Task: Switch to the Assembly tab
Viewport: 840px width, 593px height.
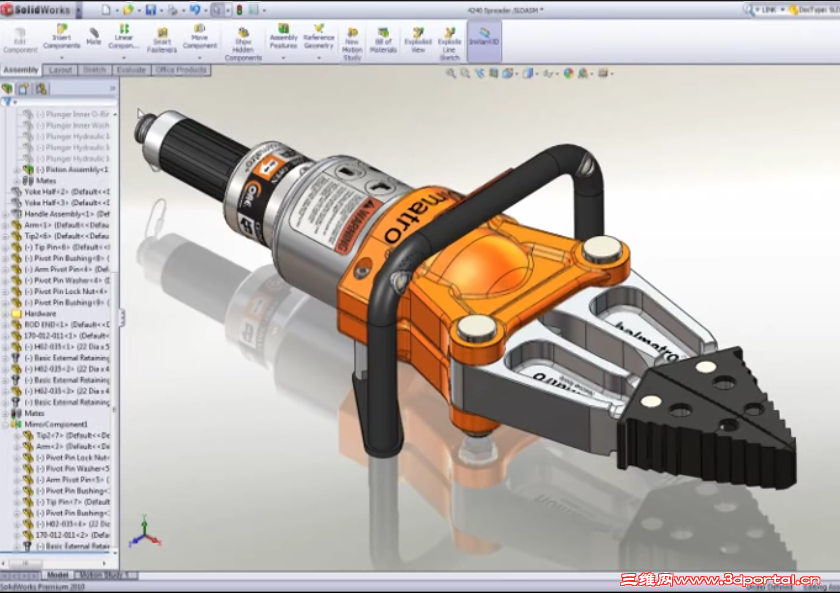Action: 21,70
